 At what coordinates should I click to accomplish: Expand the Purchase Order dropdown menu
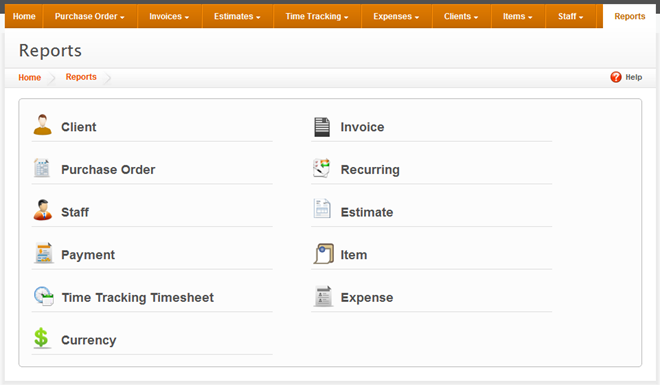[x=90, y=16]
